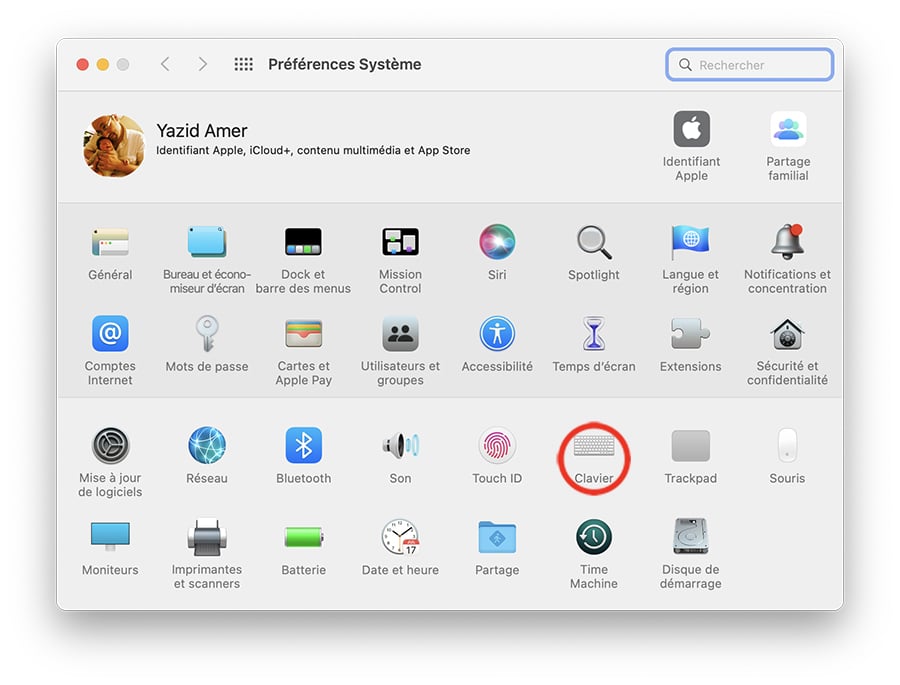
Task: Go forward with the right chevron
Action: (x=202, y=64)
